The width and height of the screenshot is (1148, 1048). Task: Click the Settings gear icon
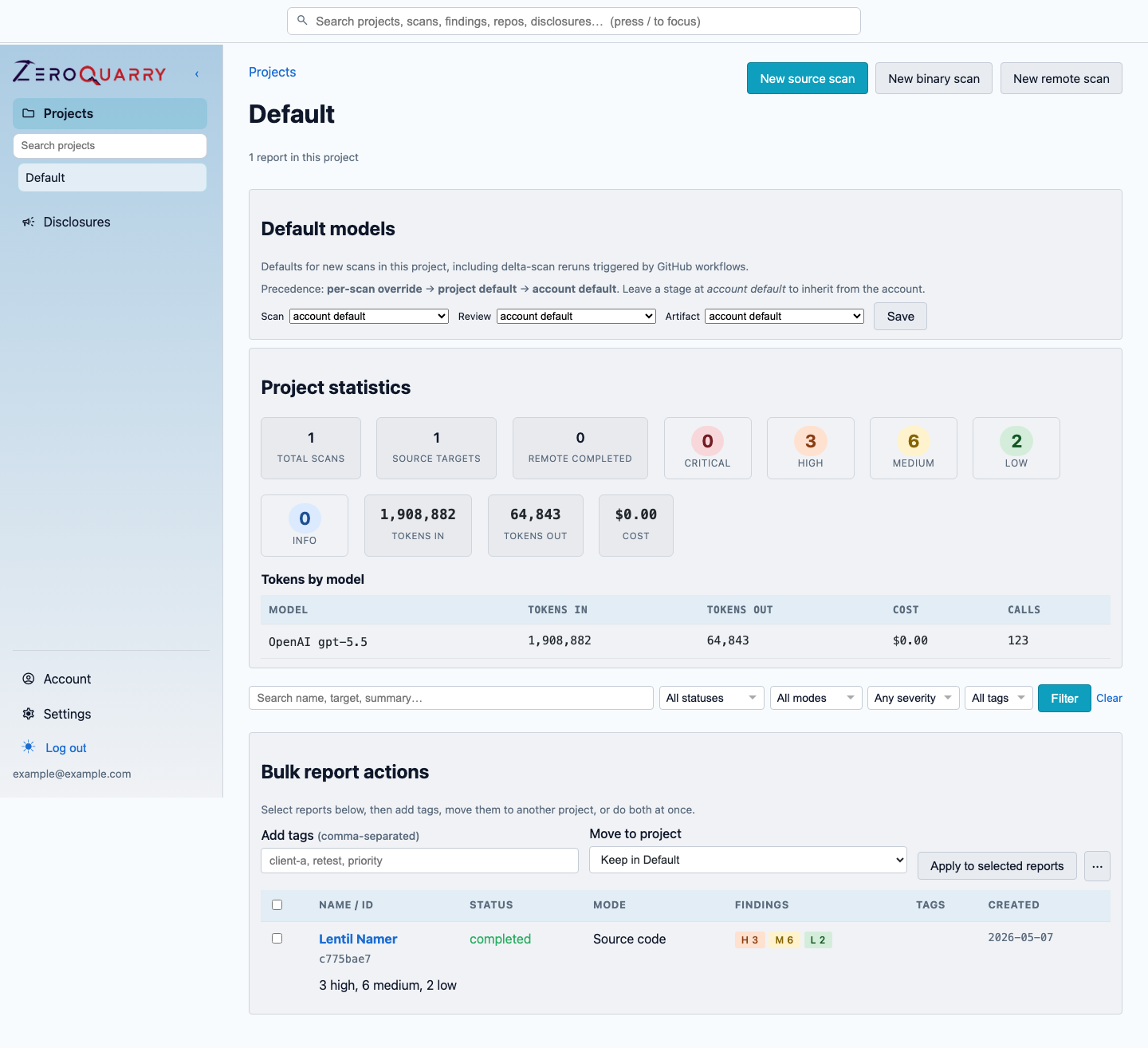pyautogui.click(x=29, y=714)
